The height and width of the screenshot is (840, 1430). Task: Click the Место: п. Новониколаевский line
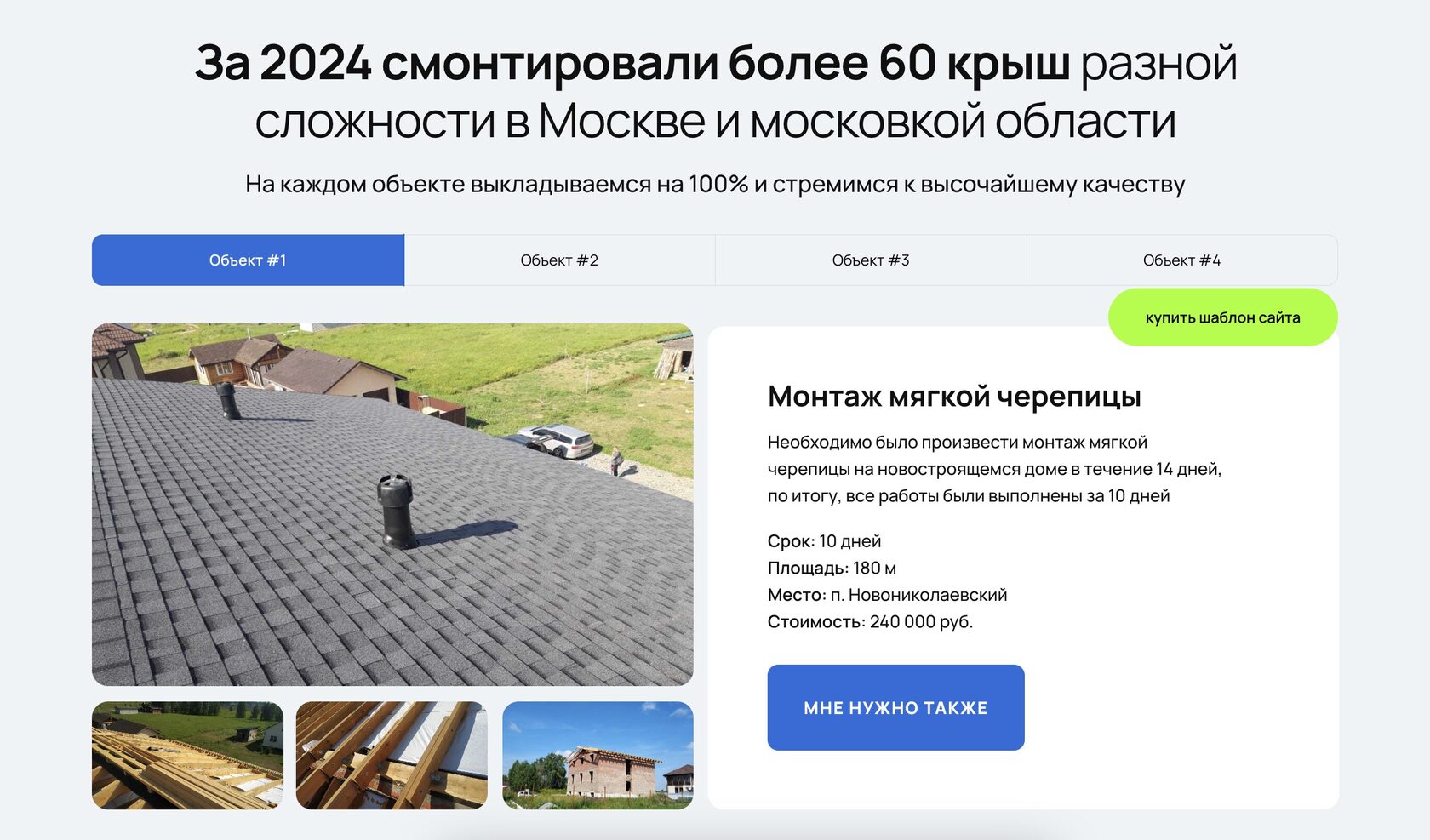point(887,595)
